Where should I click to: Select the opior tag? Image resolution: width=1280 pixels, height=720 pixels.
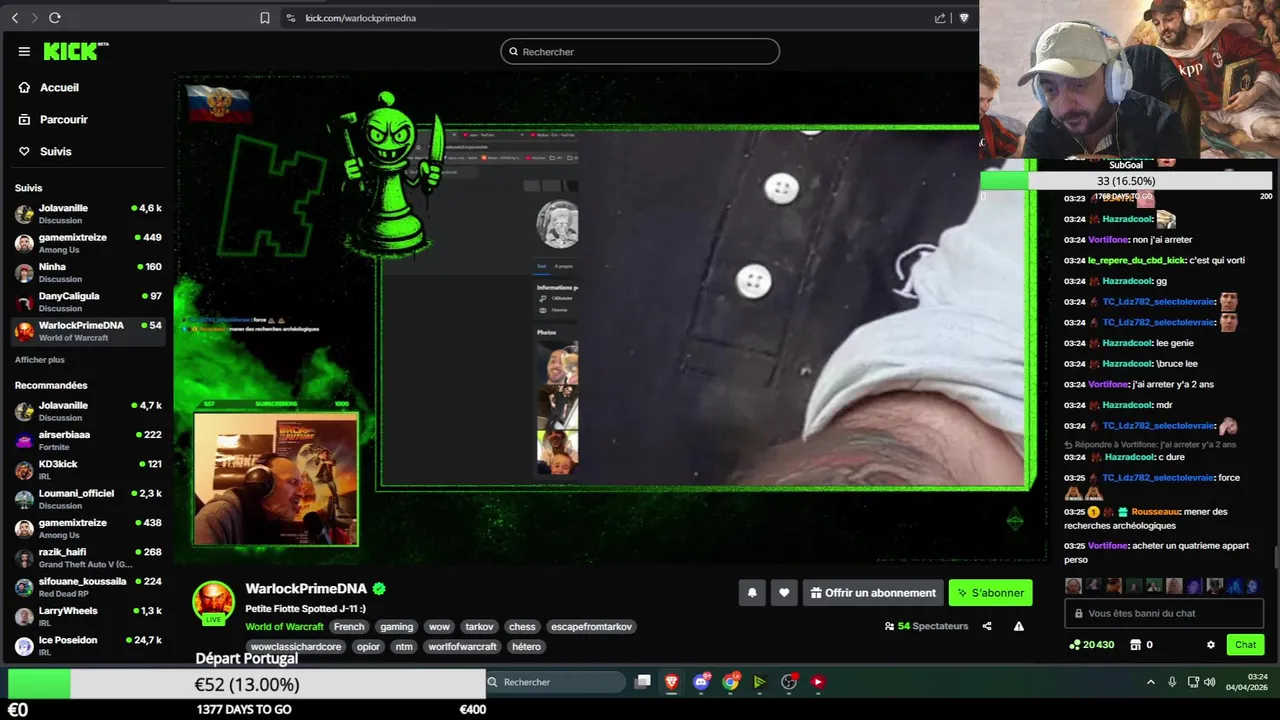pyautogui.click(x=368, y=647)
